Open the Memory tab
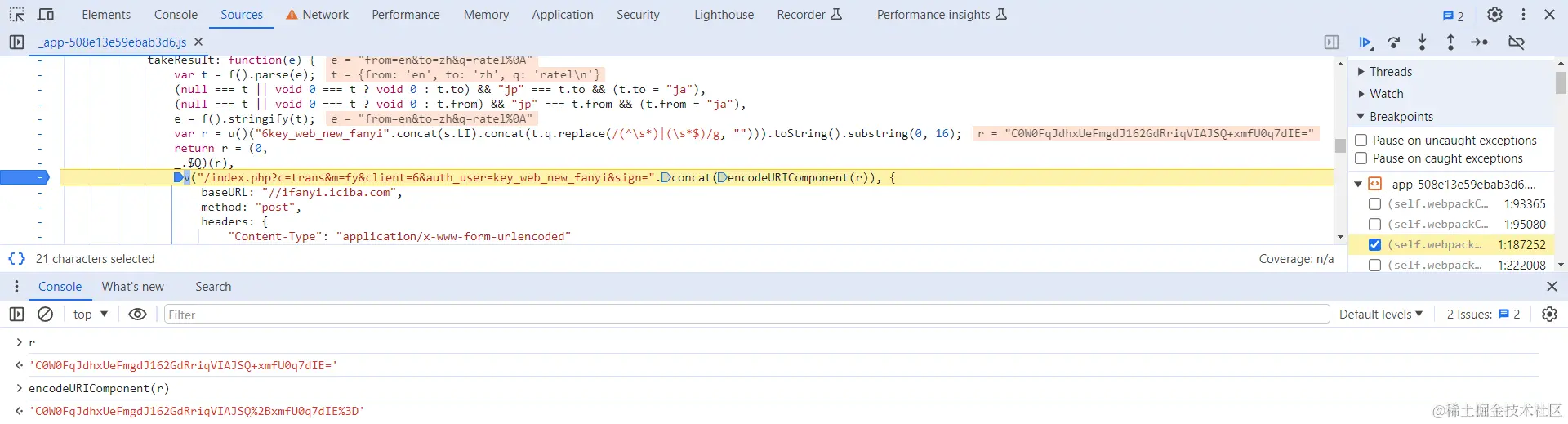This screenshot has height=424, width=1568. point(486,15)
